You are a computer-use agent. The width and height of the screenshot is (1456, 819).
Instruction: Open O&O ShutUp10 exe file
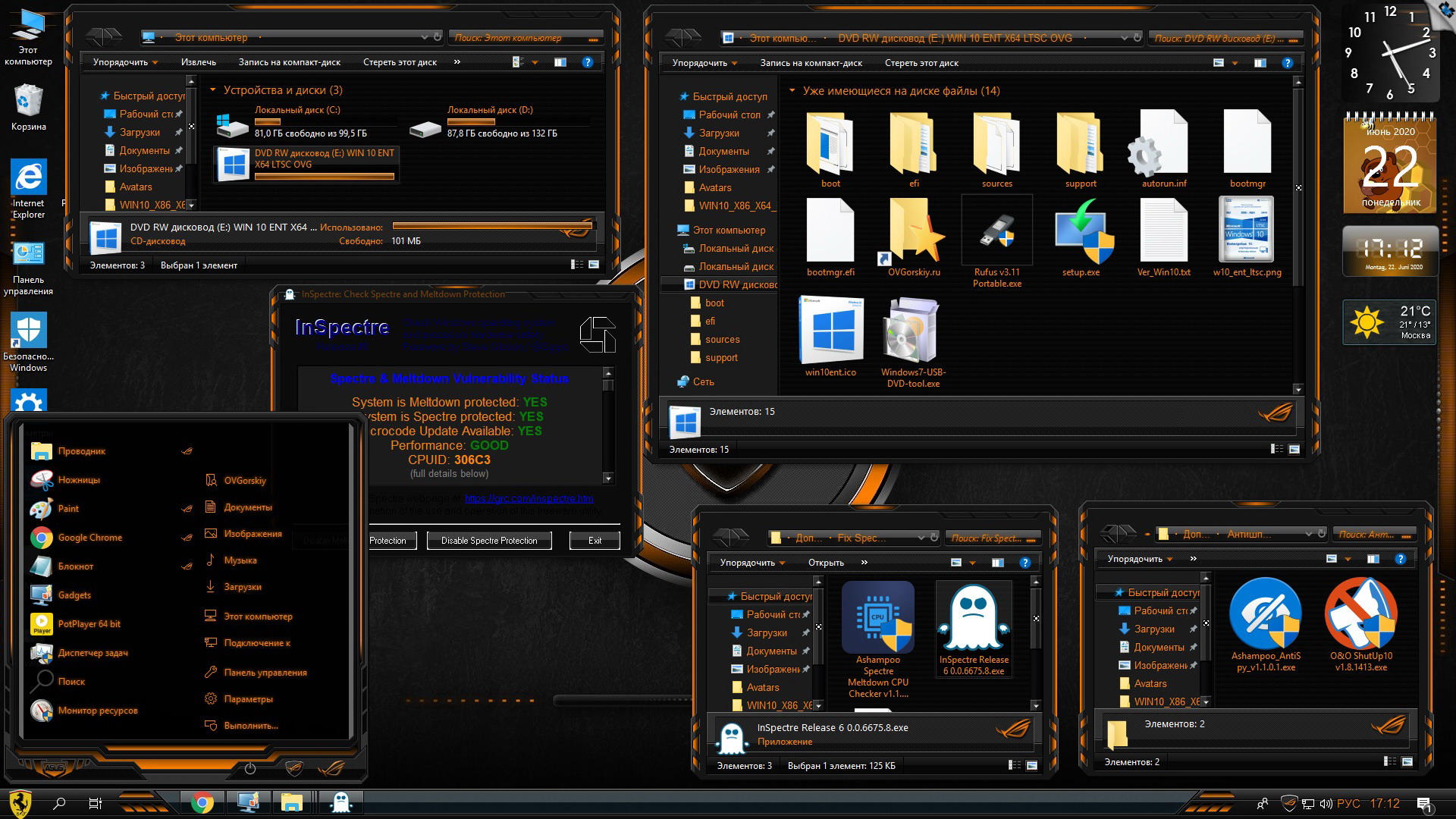click(1361, 624)
